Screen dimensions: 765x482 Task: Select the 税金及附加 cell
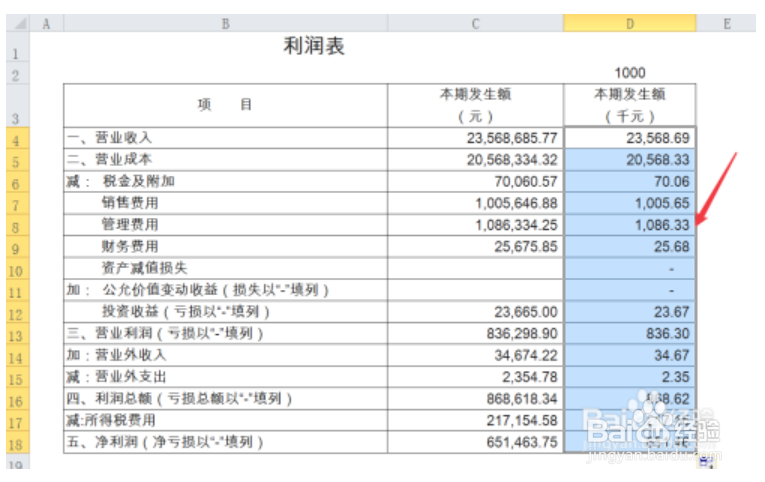225,181
